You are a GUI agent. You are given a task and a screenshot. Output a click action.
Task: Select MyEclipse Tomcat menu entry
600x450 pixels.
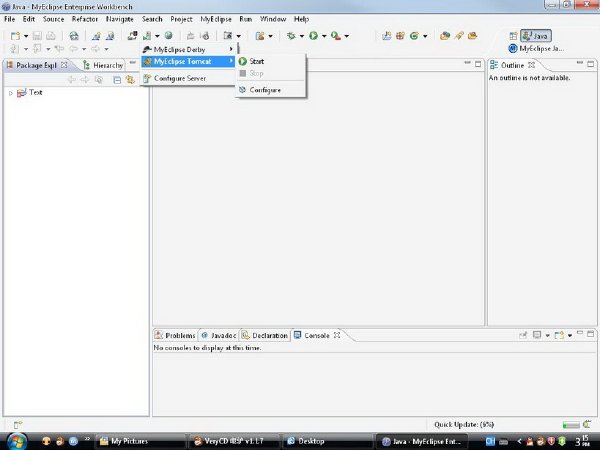click(x=188, y=61)
